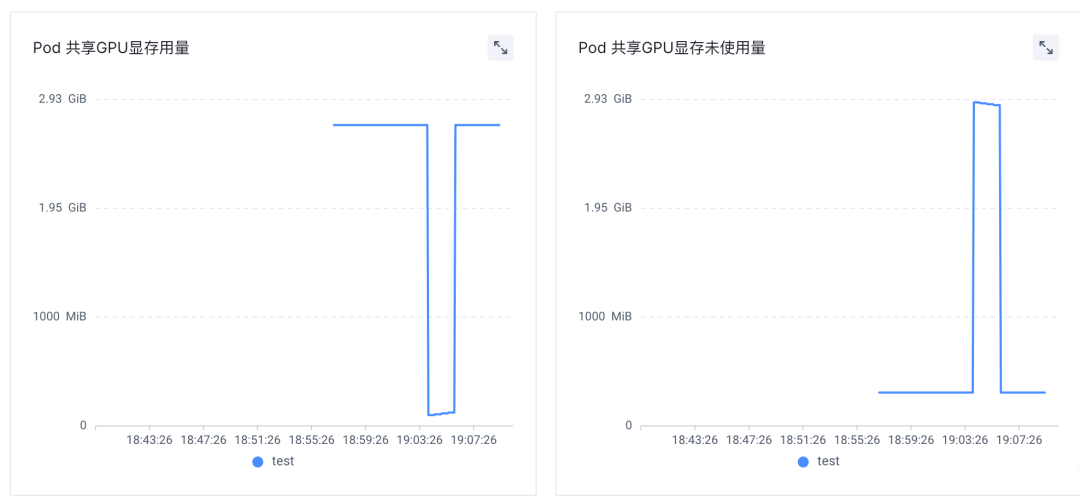The width and height of the screenshot is (1080, 503).
Task: Click the zero label in 显存用量 chart
Action: [x=83, y=426]
